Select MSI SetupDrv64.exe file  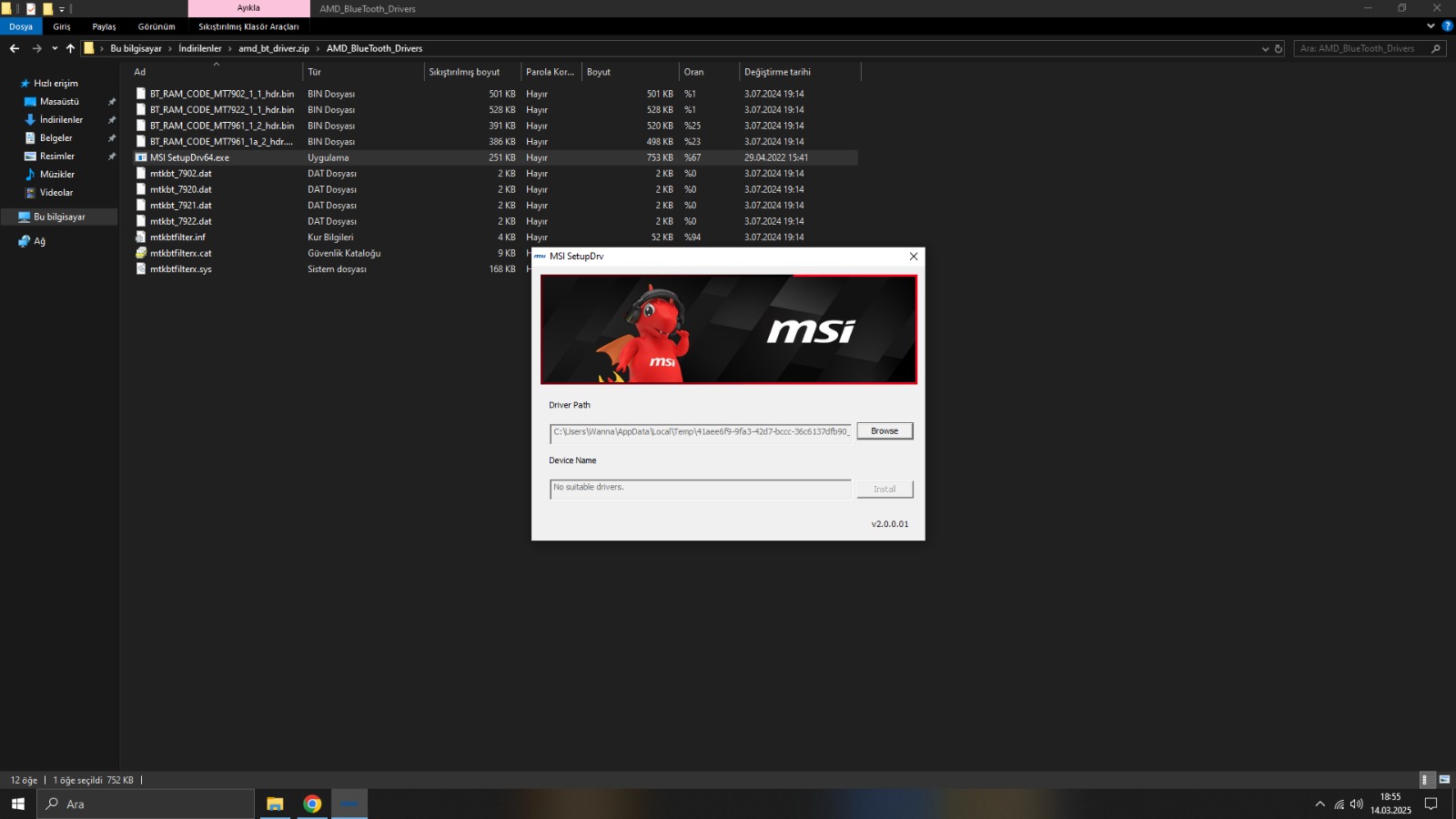[189, 157]
